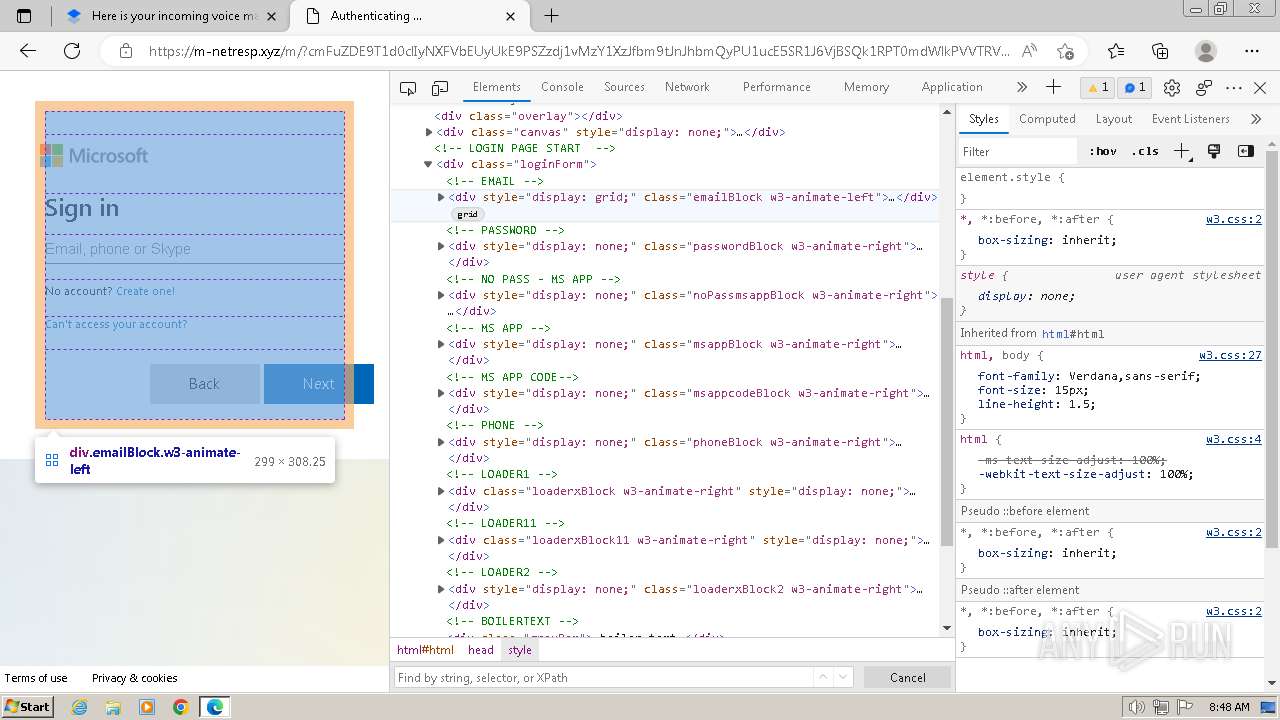View site information lock icon
This screenshot has height=720, width=1280.
pyautogui.click(x=125, y=51)
